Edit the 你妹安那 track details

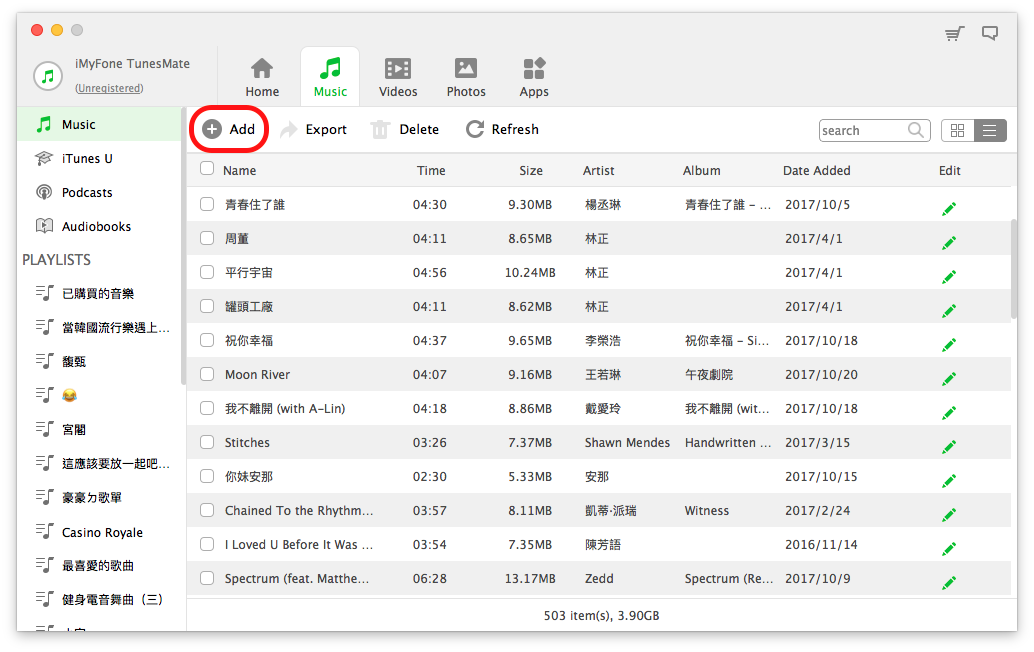949,481
